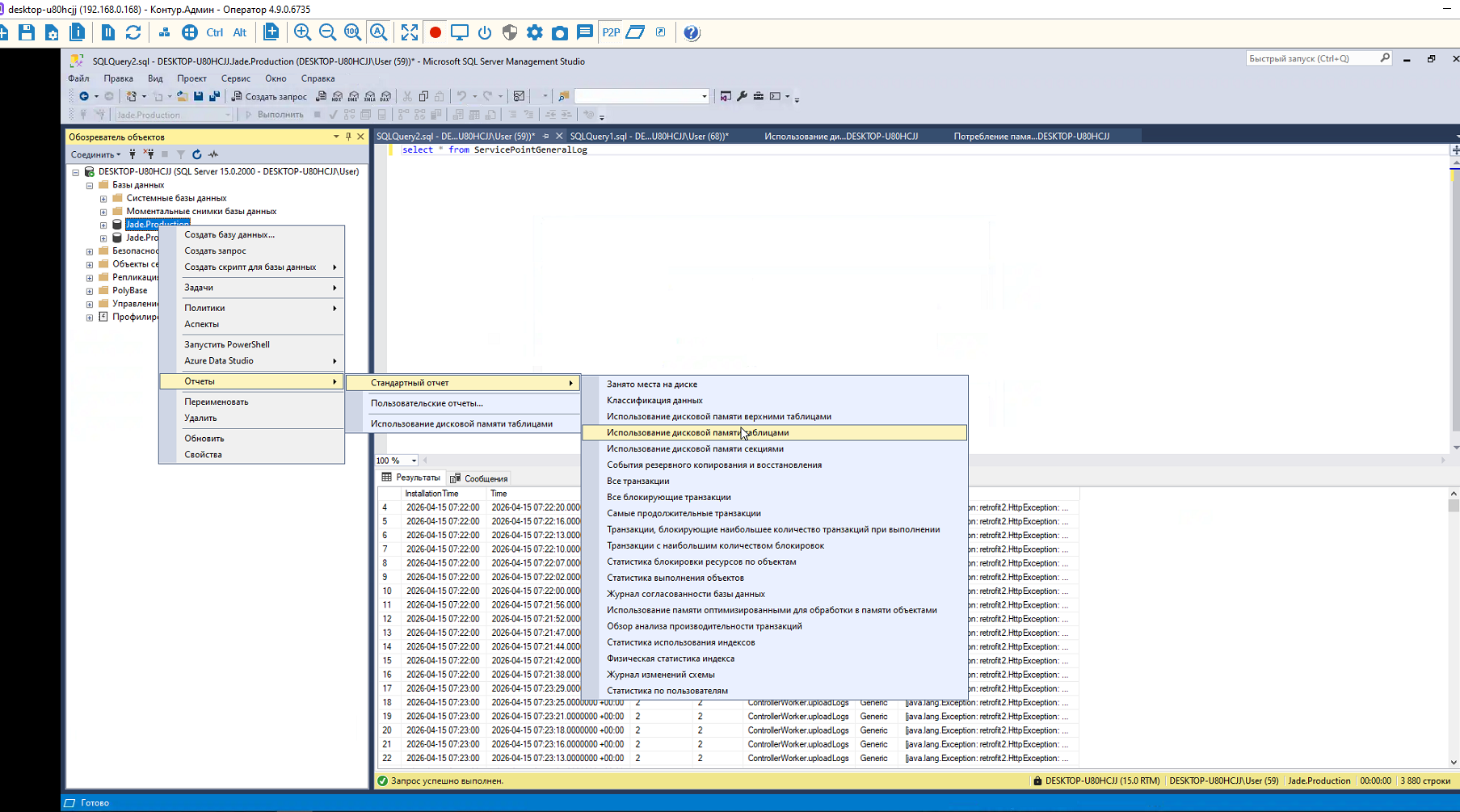
Task: Toggle pin on Object Explorer panel
Action: pos(348,137)
